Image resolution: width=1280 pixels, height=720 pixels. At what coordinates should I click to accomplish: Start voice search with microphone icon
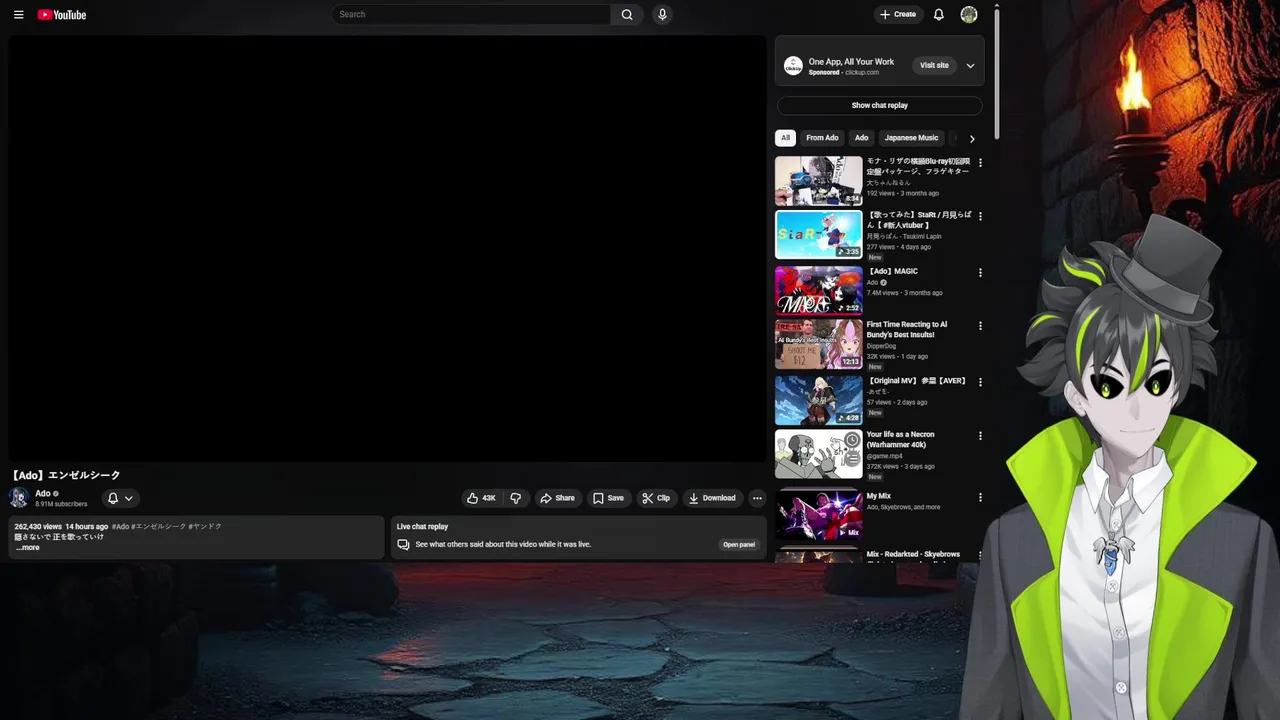tap(662, 15)
